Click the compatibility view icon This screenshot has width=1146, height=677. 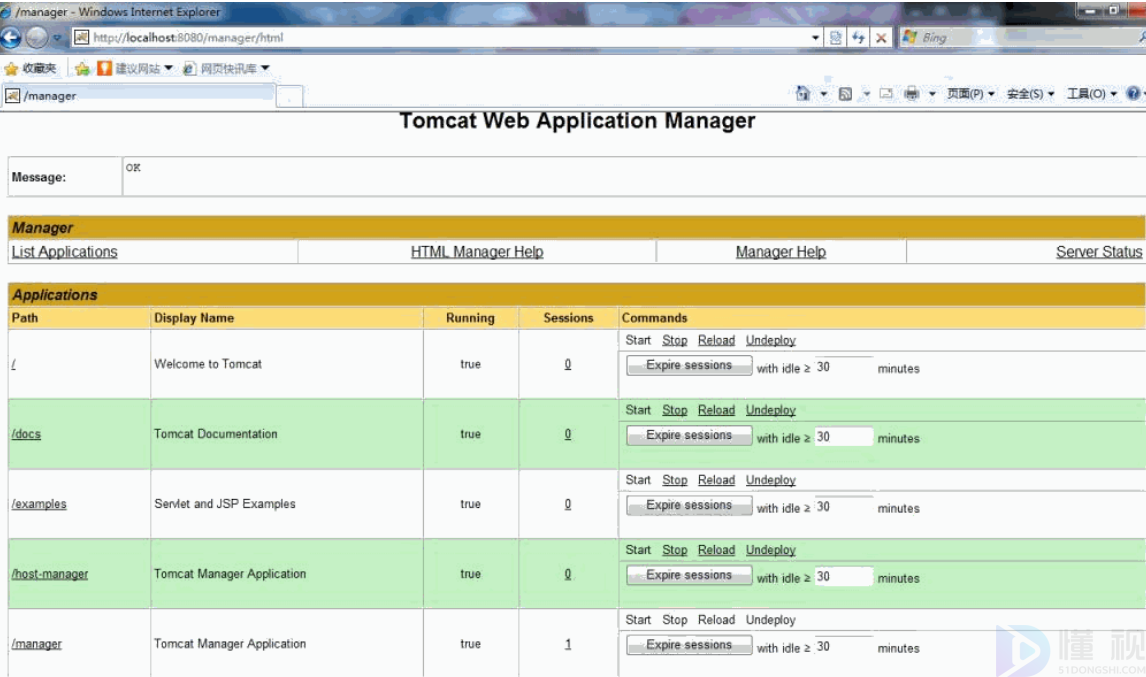pyautogui.click(x=835, y=37)
